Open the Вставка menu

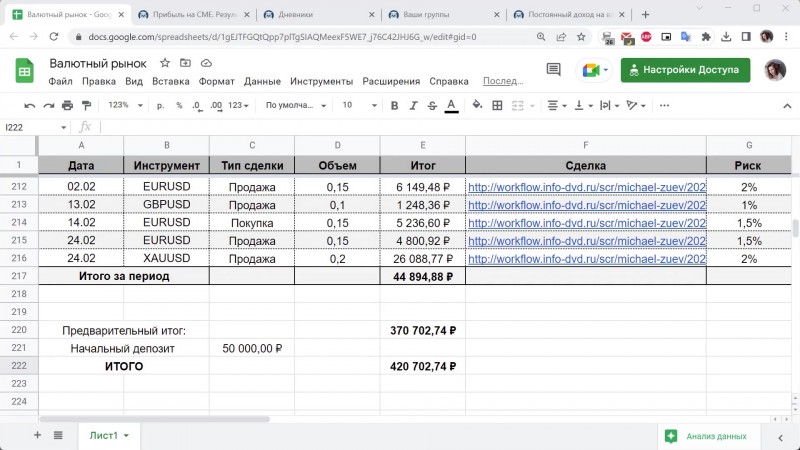pyautogui.click(x=171, y=81)
